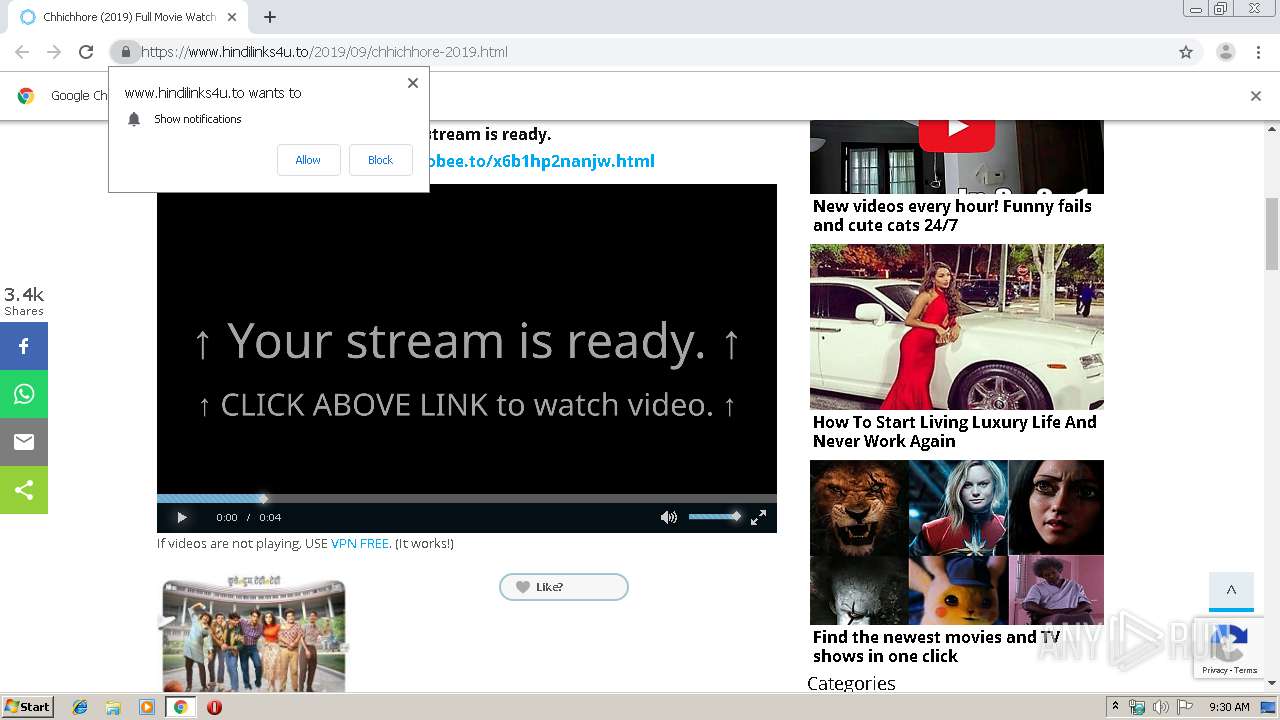Viewport: 1280px width, 720px height.
Task: Open the x6b1hp2nanjw.html stream link
Action: [542, 161]
